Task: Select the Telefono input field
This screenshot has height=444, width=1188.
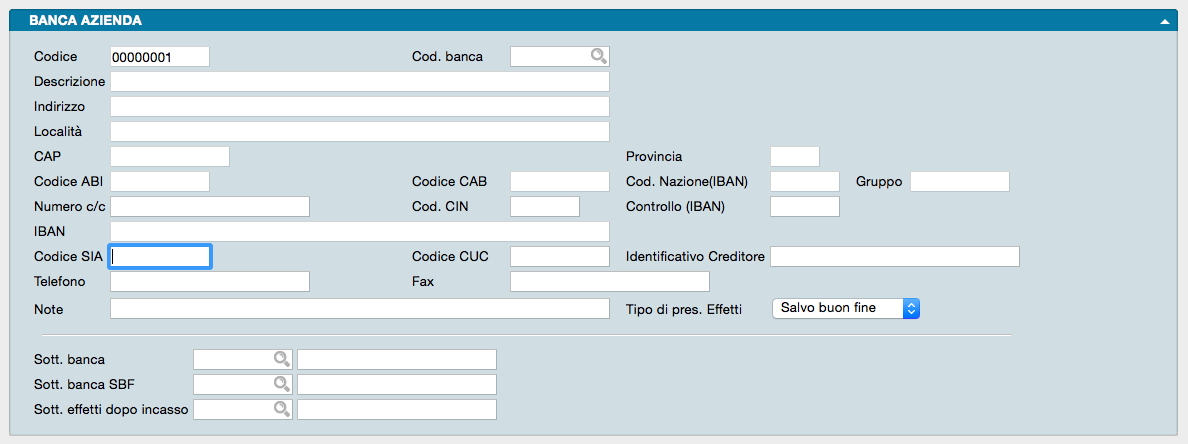Action: coord(209,282)
